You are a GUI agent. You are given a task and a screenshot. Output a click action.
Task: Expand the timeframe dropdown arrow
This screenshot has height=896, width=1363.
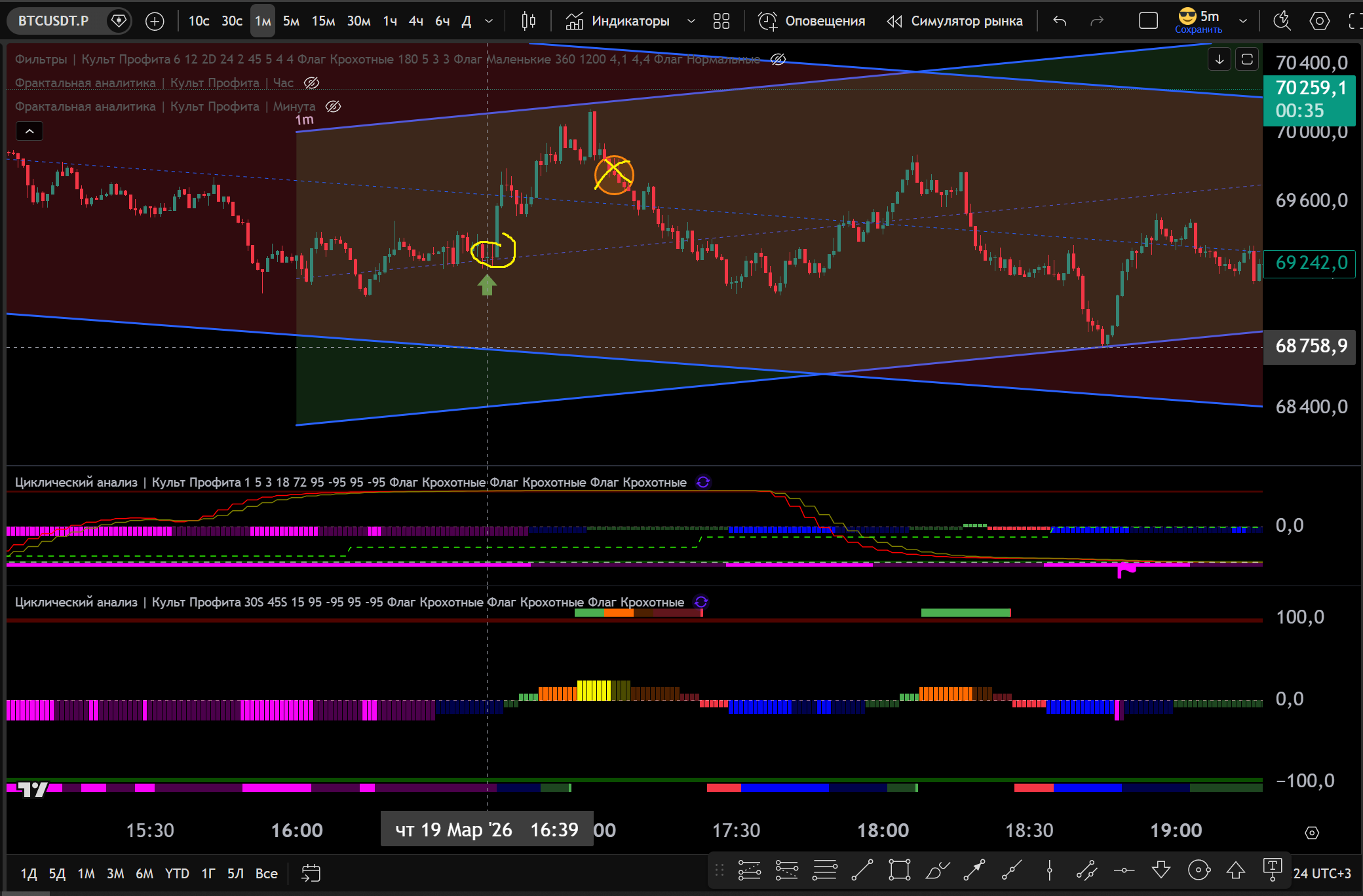(x=489, y=21)
